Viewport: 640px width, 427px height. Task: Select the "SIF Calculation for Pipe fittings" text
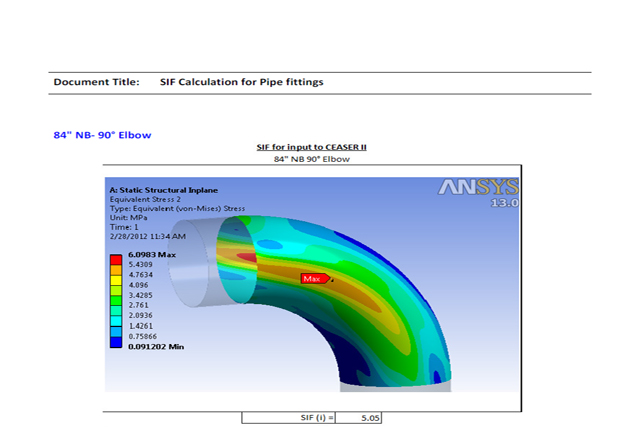coord(241,82)
